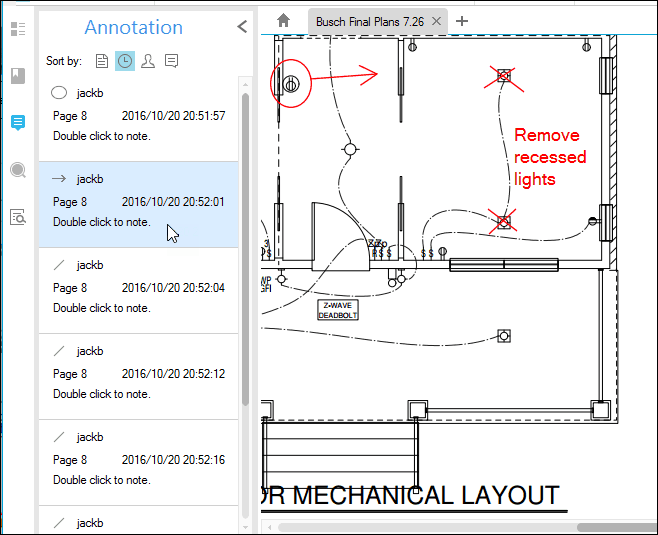Sort annotations by comment type icon

[172, 61]
